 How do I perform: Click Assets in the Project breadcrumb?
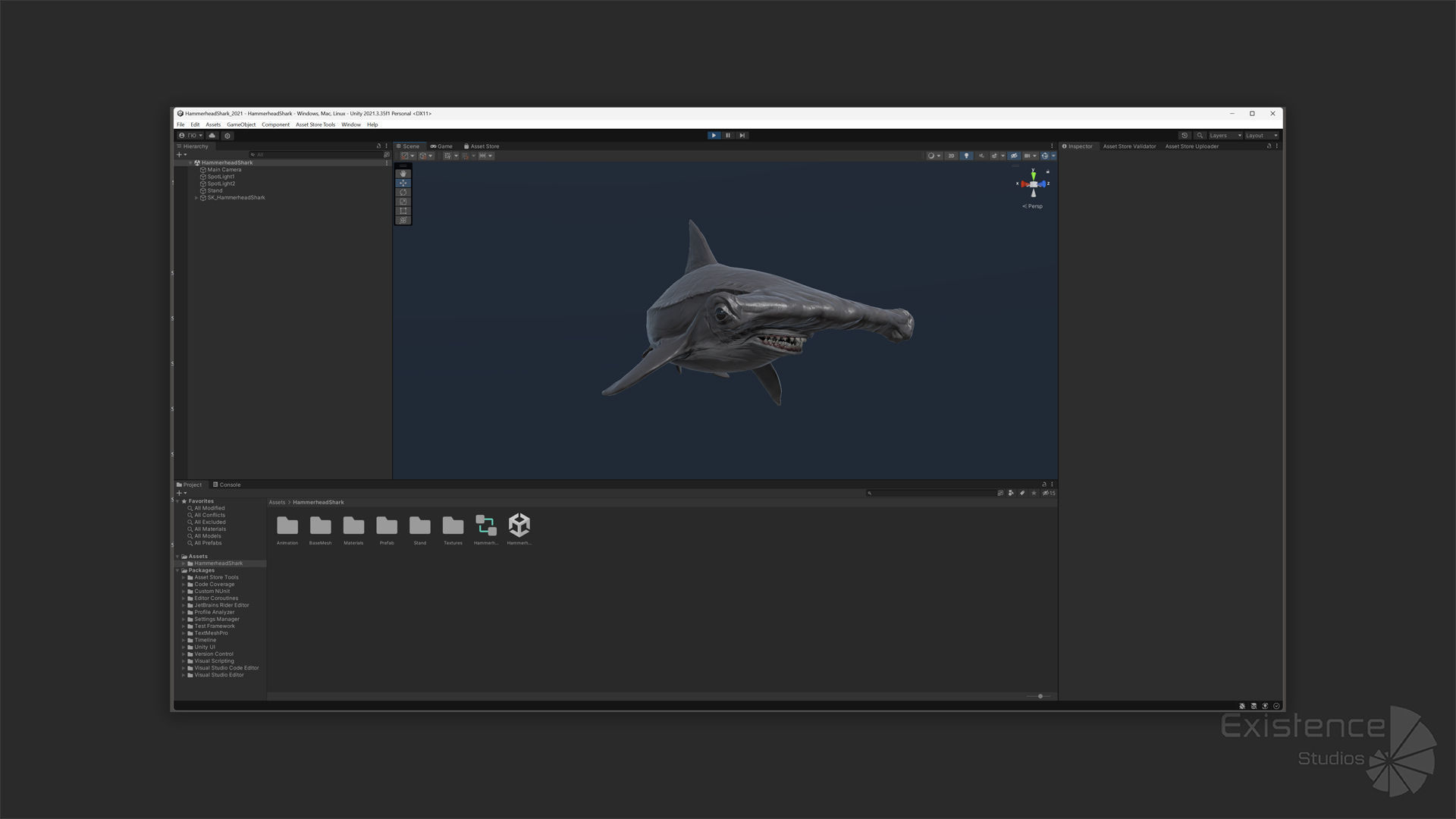[277, 503]
